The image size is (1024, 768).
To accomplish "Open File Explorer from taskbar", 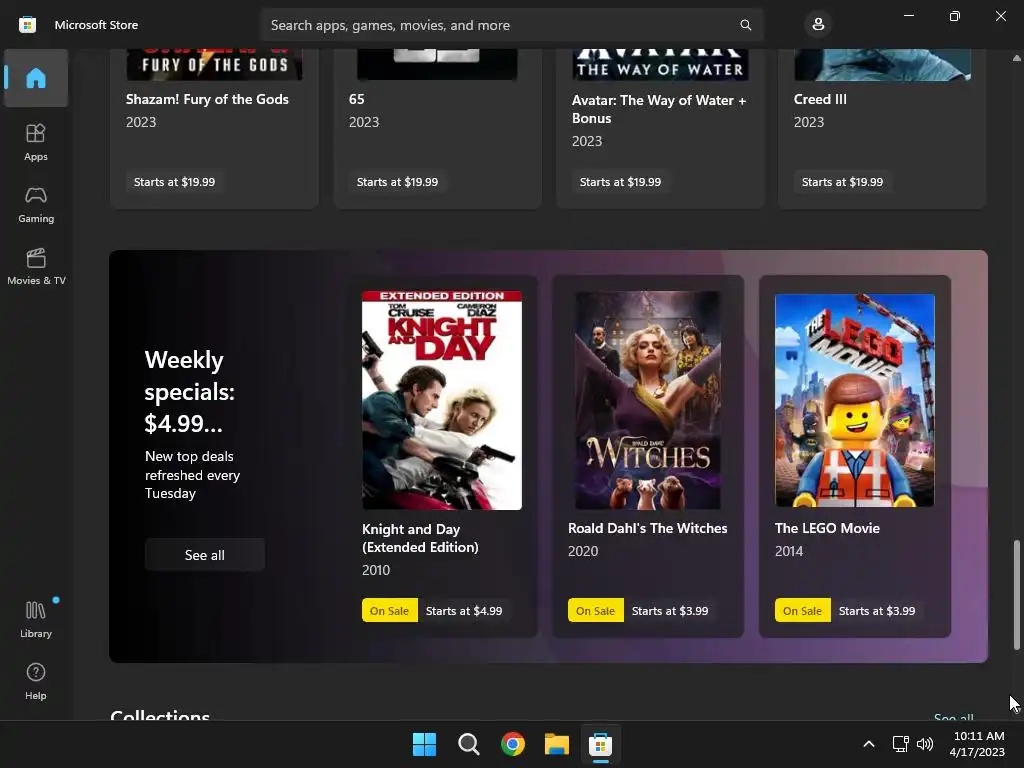I will pos(556,744).
